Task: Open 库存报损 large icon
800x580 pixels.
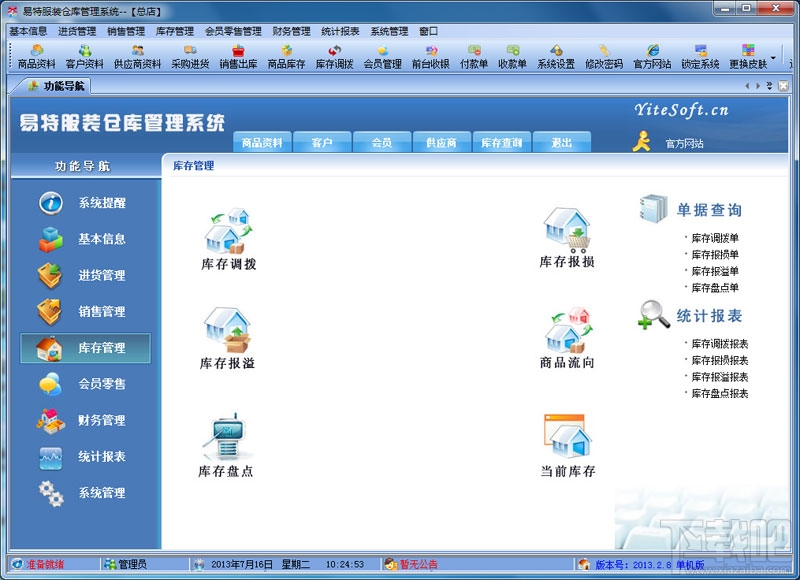Action: coord(567,237)
